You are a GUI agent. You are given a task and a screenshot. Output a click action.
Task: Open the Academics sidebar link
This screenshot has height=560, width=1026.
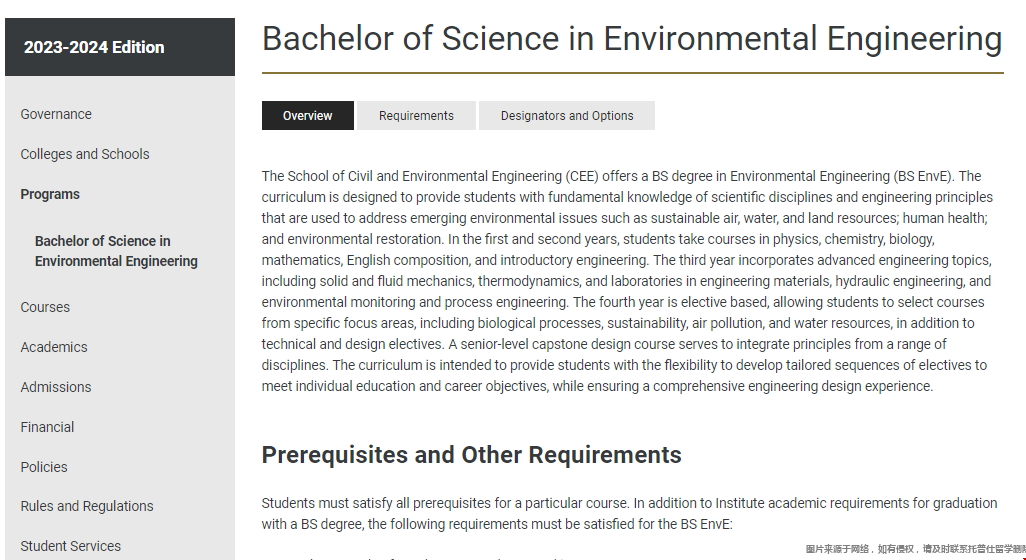click(x=54, y=347)
